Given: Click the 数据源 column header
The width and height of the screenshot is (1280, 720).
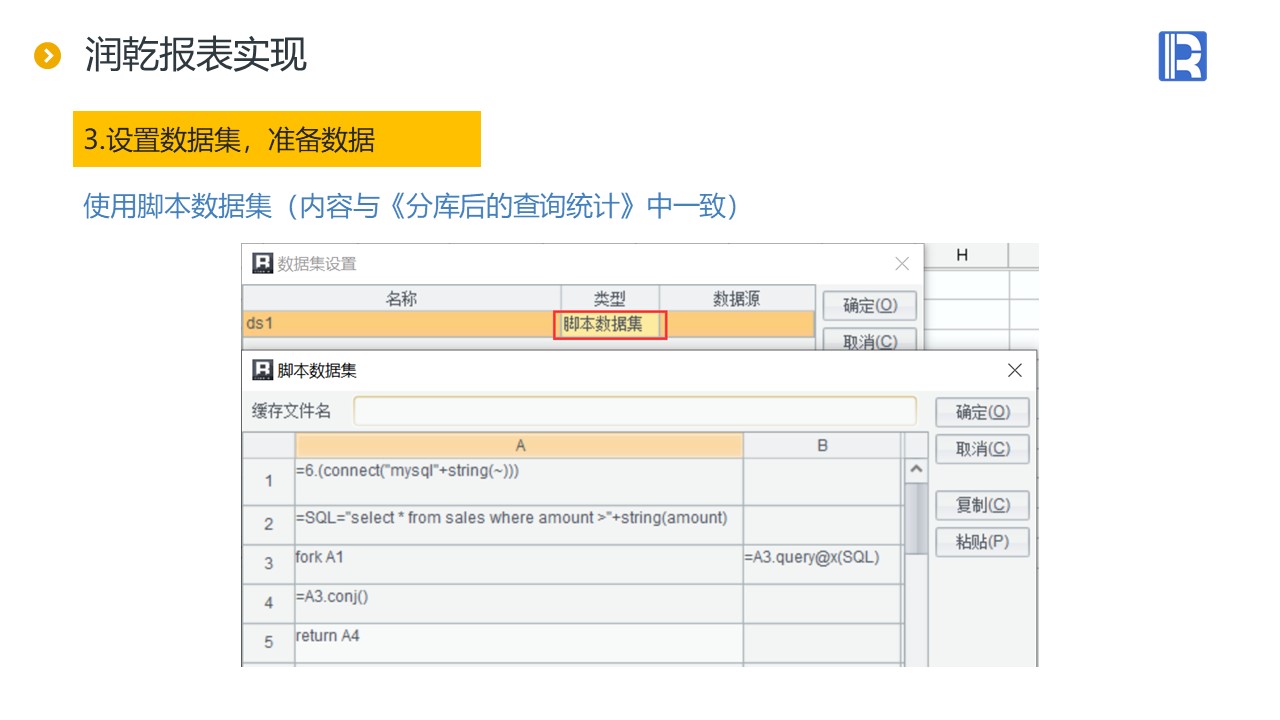Looking at the screenshot, I should pyautogui.click(x=737, y=298).
